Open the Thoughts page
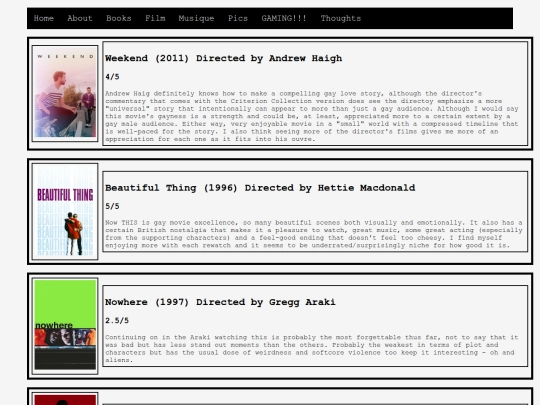540x405 pixels. (341, 18)
